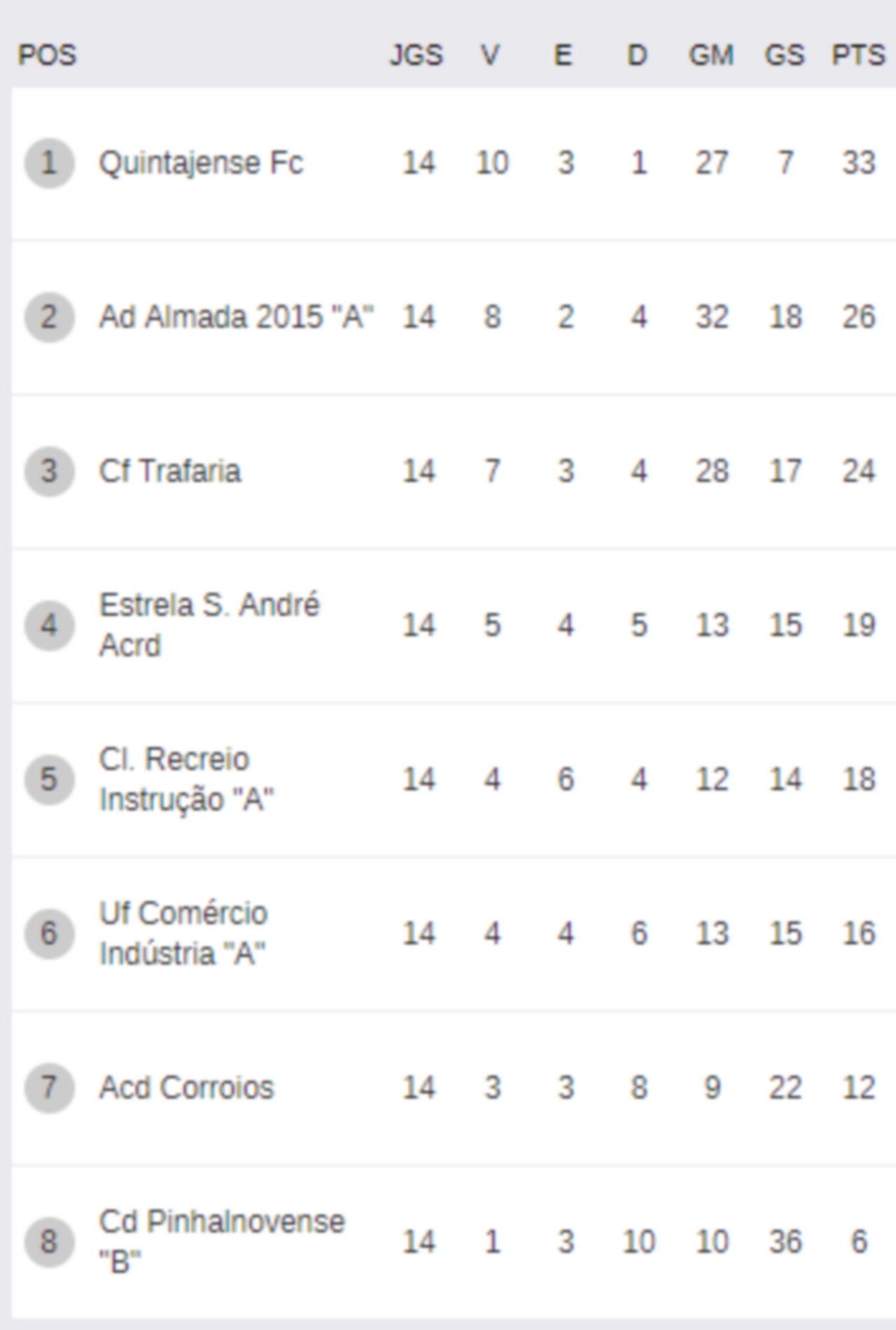This screenshot has width=896, height=1330.
Task: Click the position 1 badge icon
Action: [49, 163]
